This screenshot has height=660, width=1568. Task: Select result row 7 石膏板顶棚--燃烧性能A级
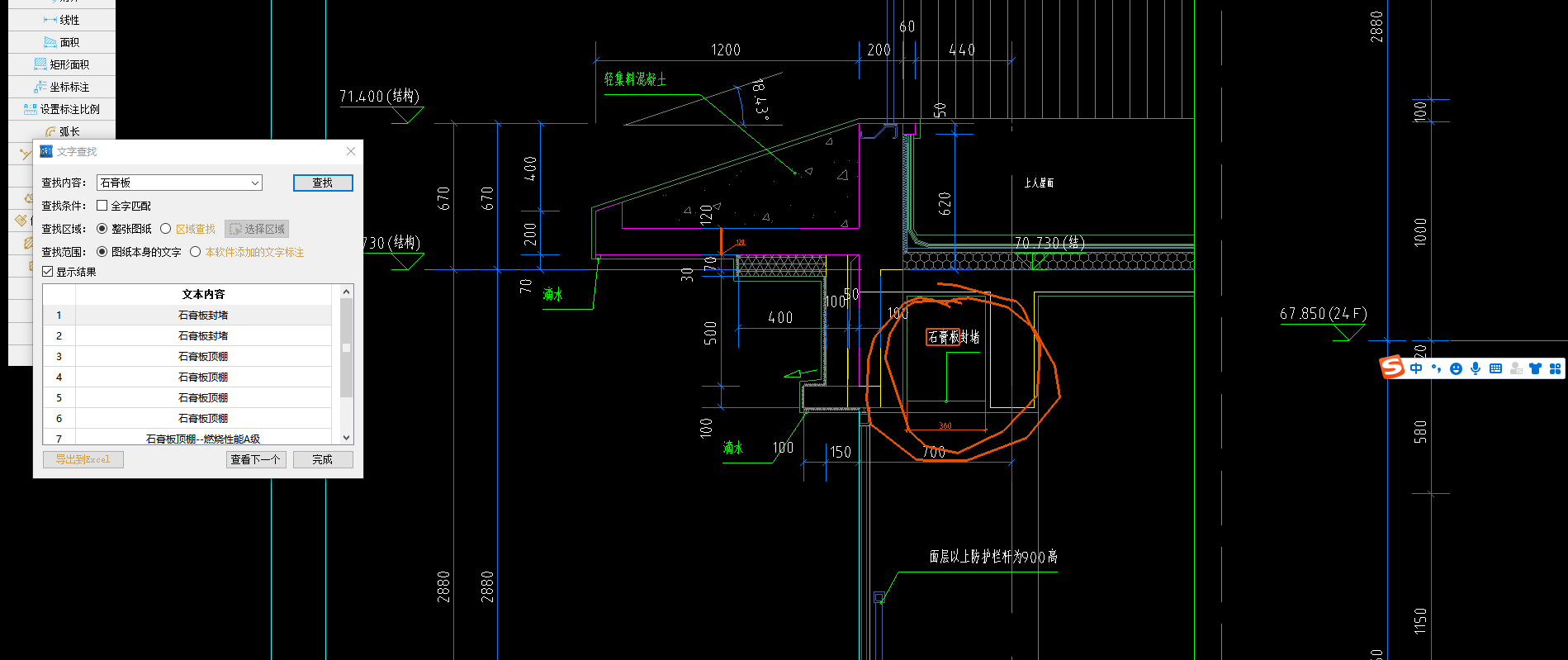click(x=187, y=437)
